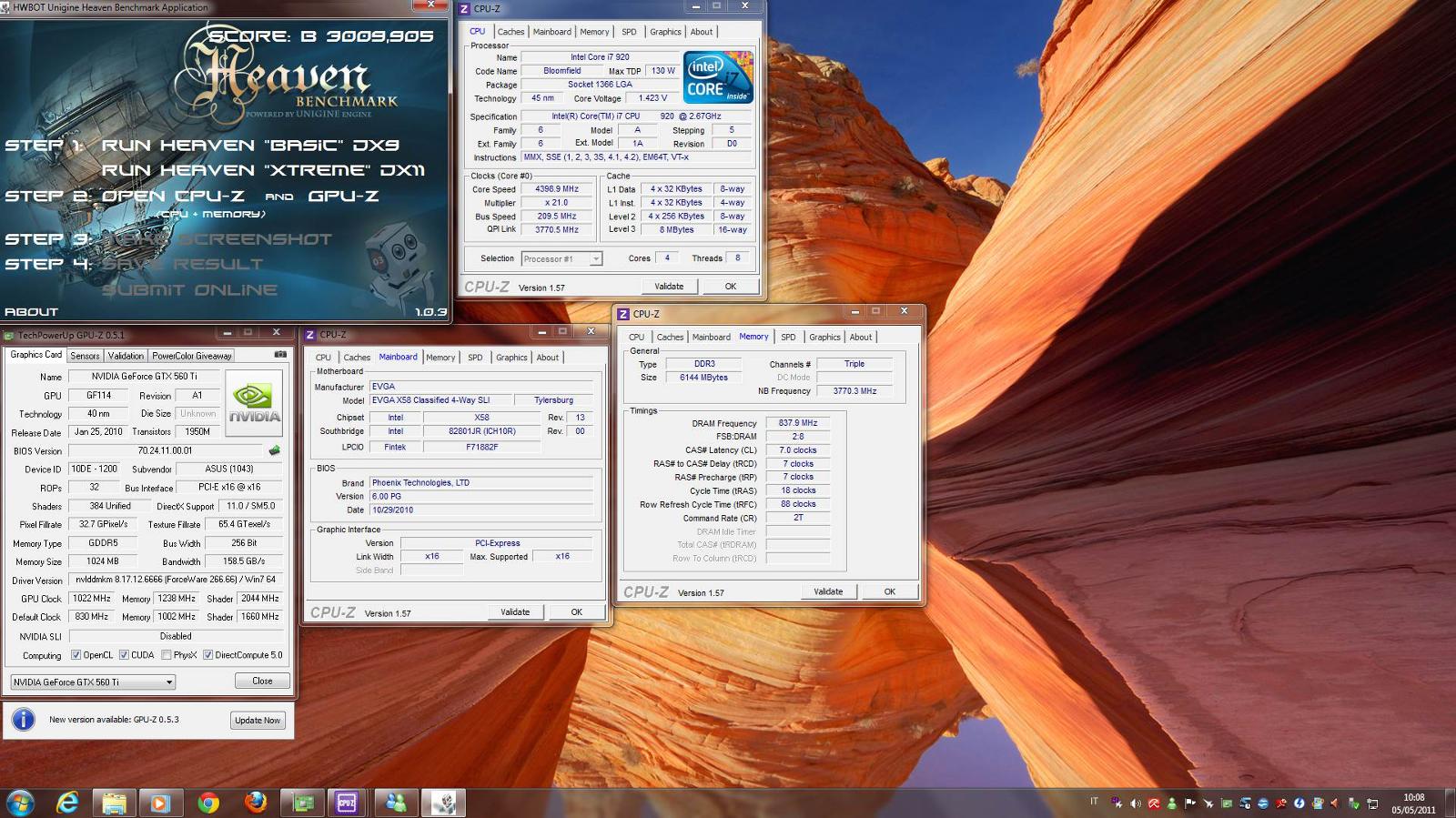Launch Firefox from the taskbar
Viewport: 1456px width, 818px height.
[x=256, y=803]
